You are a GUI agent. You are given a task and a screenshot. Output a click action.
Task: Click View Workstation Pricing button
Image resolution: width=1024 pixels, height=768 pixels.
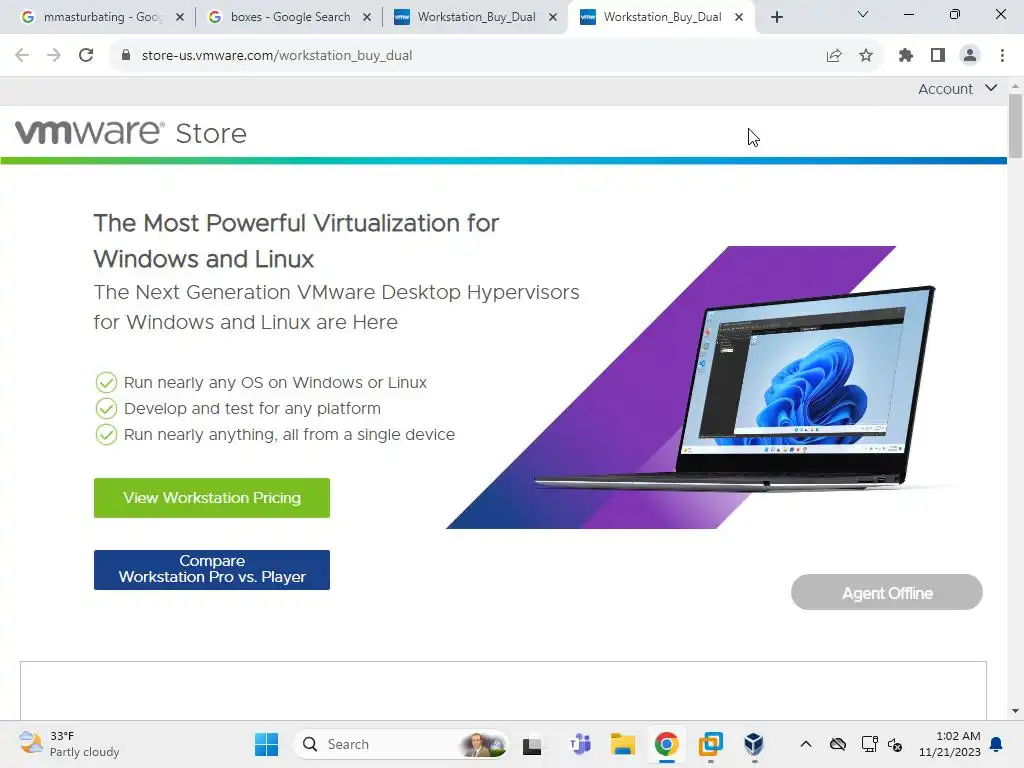click(x=212, y=498)
